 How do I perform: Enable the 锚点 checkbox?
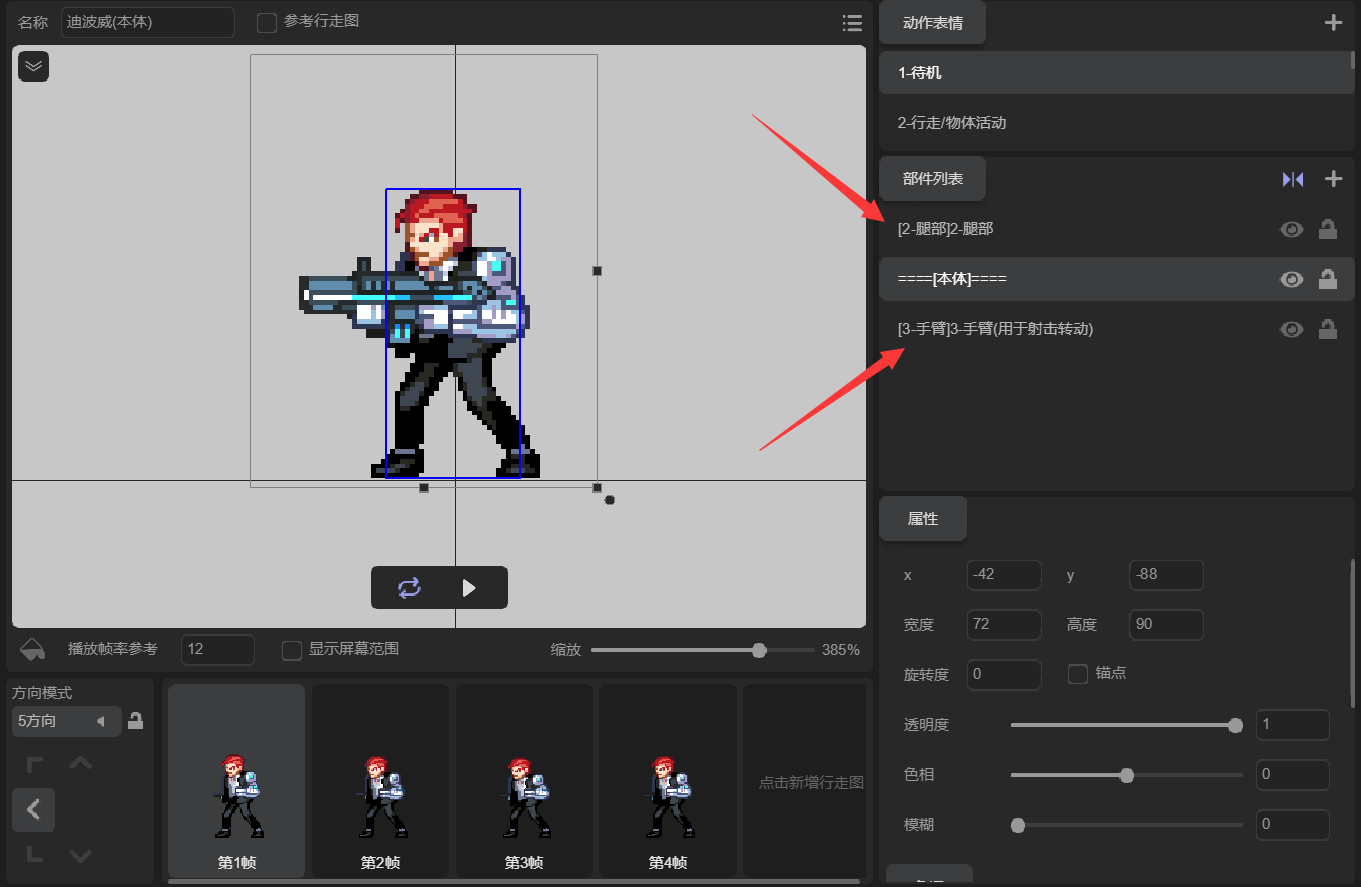tap(1078, 674)
